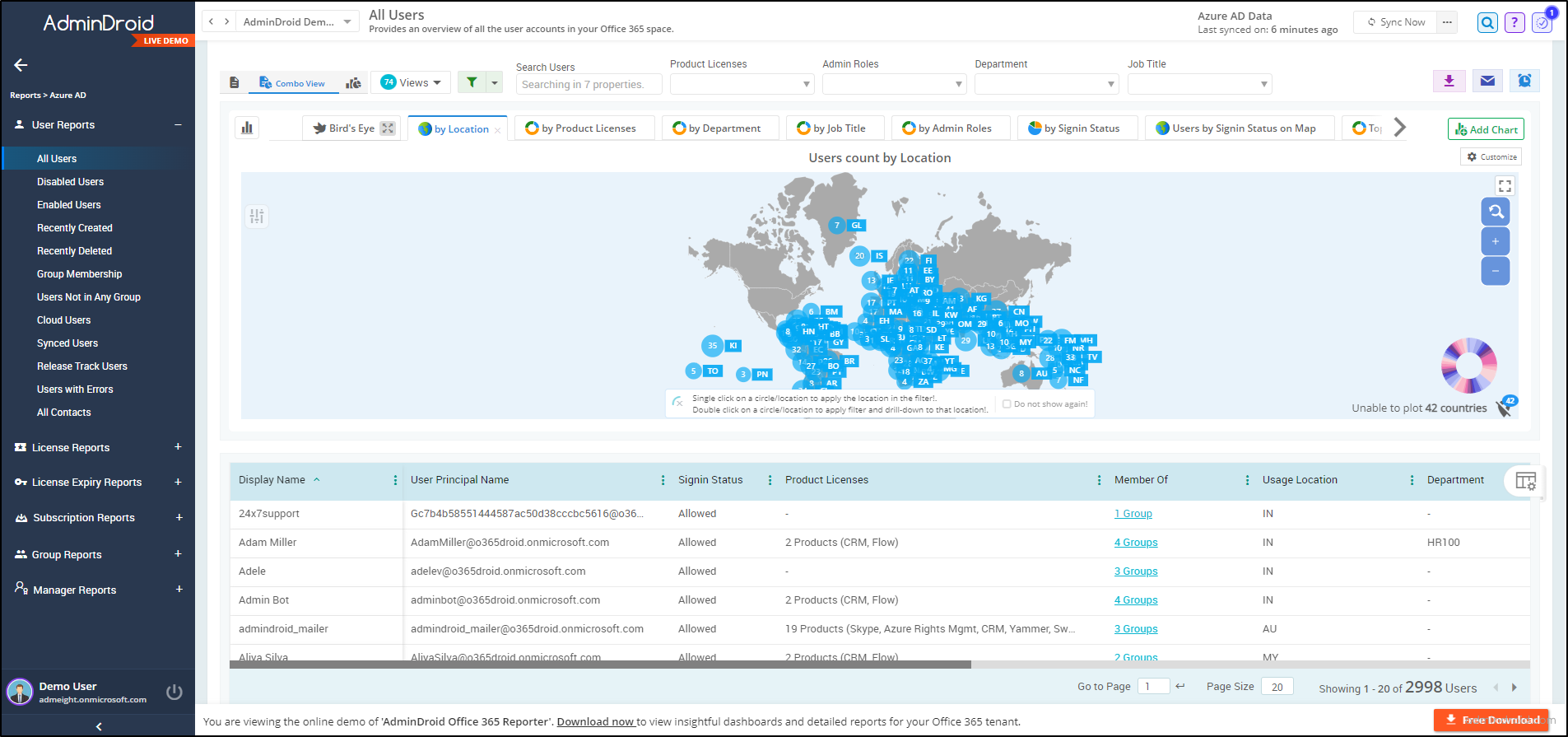Image resolution: width=1568 pixels, height=737 pixels.
Task: Go to next page of users
Action: (x=1514, y=687)
